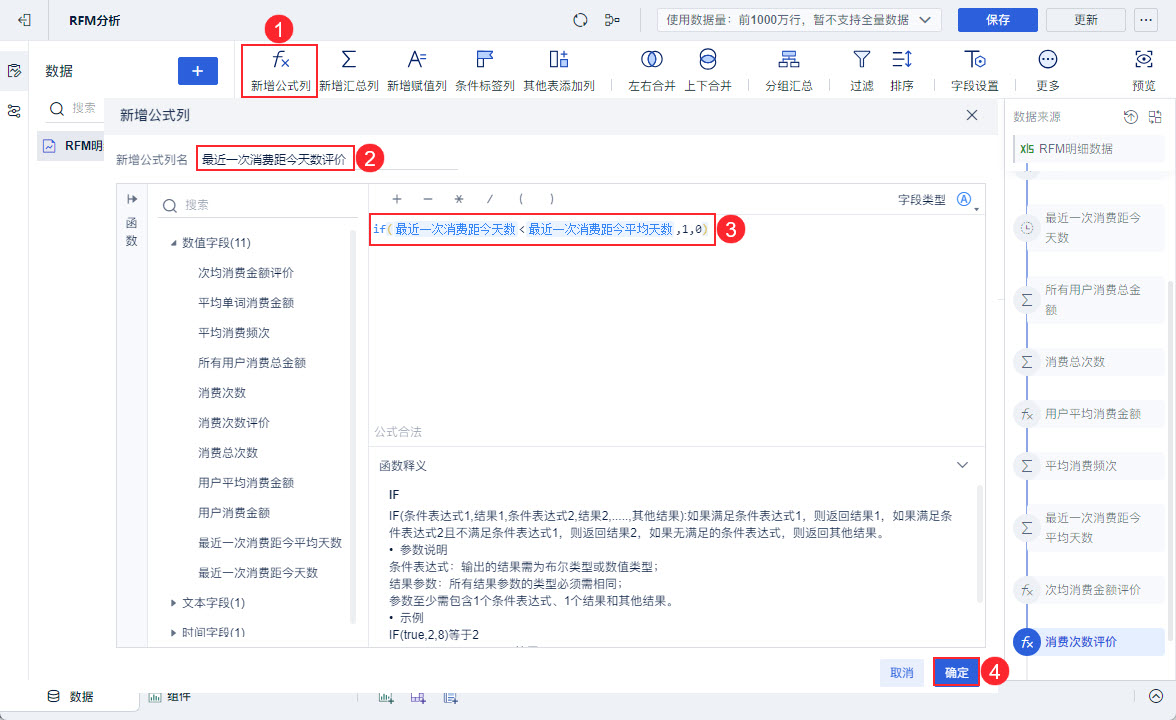Open the ellipsis more-options button

coord(1146,20)
